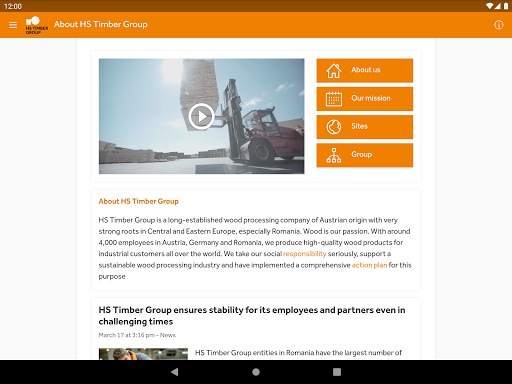Open the Our mission page
512x384 pixels.
point(365,99)
